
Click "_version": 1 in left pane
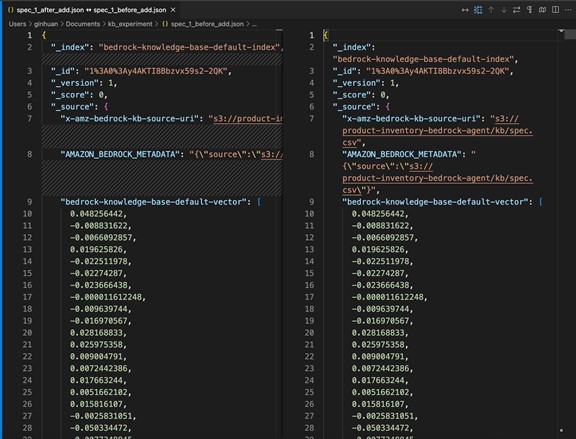click(84, 83)
